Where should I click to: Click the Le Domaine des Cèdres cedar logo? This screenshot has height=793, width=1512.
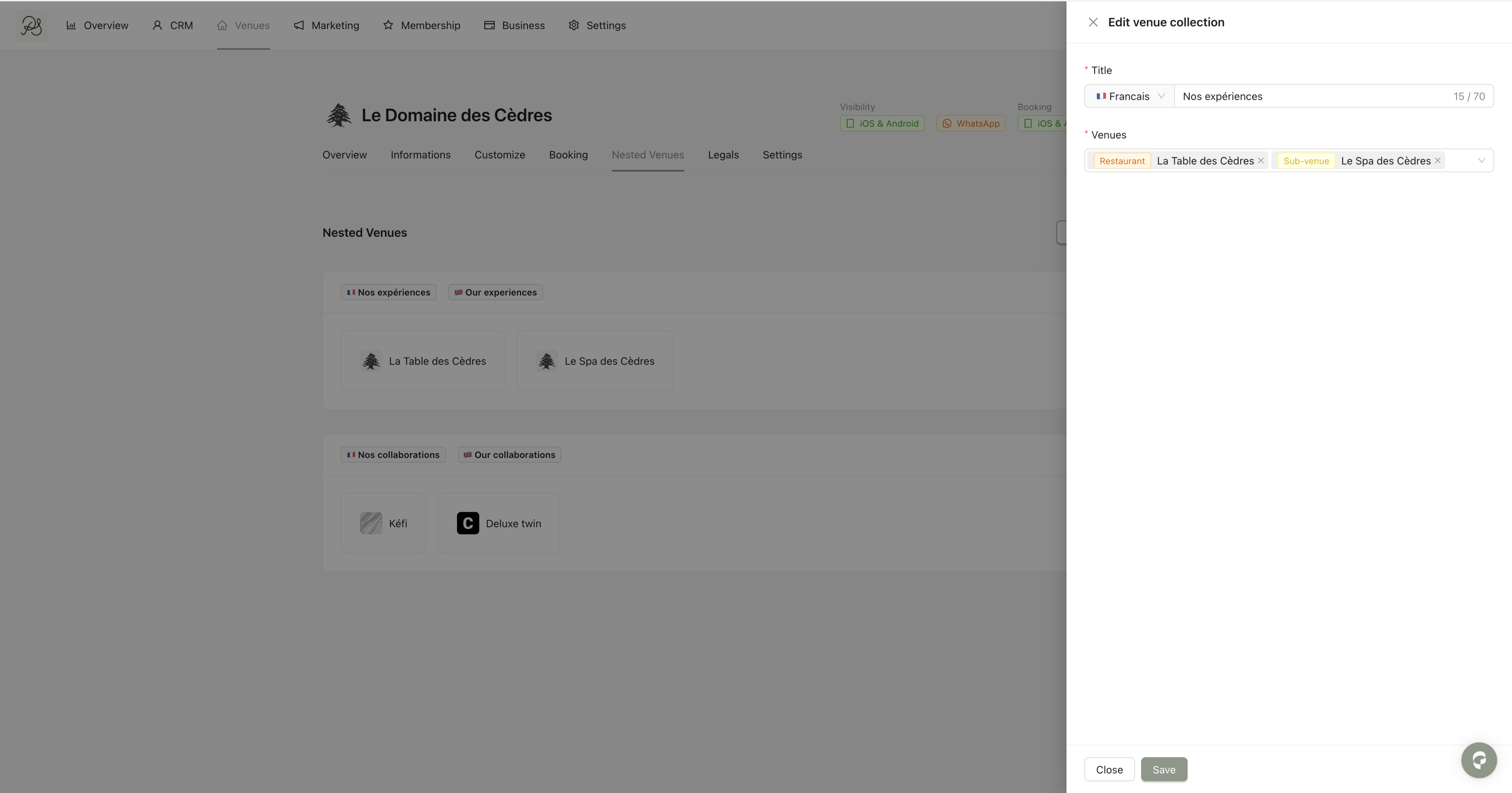click(339, 115)
